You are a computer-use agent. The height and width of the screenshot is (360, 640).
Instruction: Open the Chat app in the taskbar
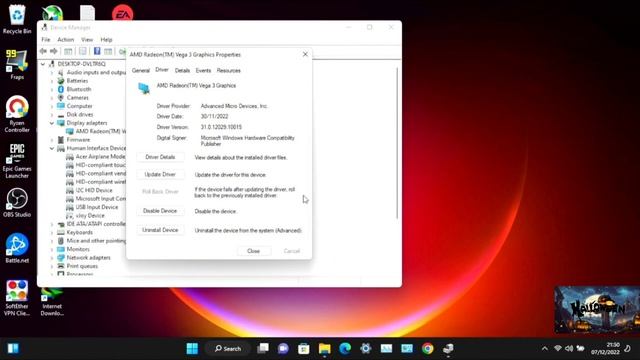tap(283, 348)
